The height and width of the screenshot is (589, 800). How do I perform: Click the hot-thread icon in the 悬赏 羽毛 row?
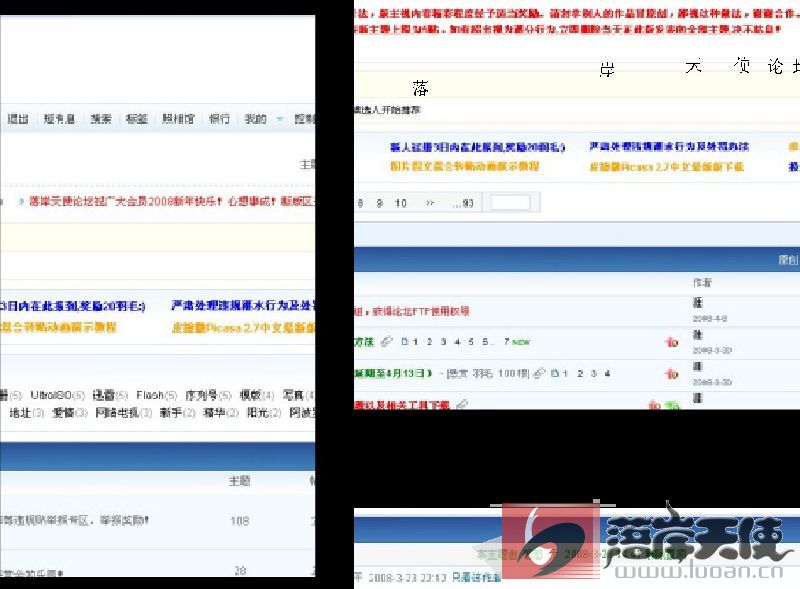click(x=672, y=374)
